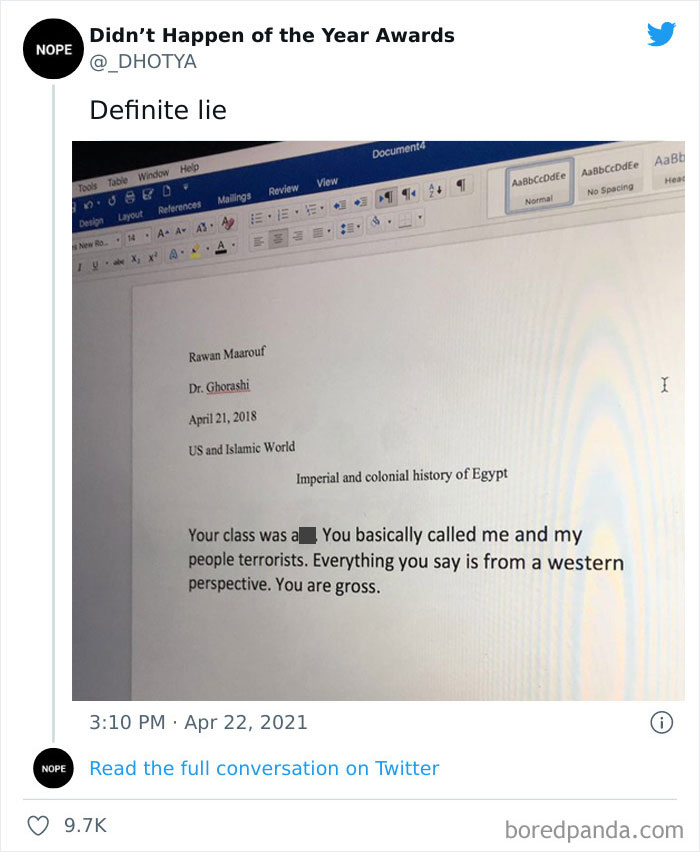Toggle center text alignment
Image resolution: width=700 pixels, height=852 pixels.
coord(279,241)
